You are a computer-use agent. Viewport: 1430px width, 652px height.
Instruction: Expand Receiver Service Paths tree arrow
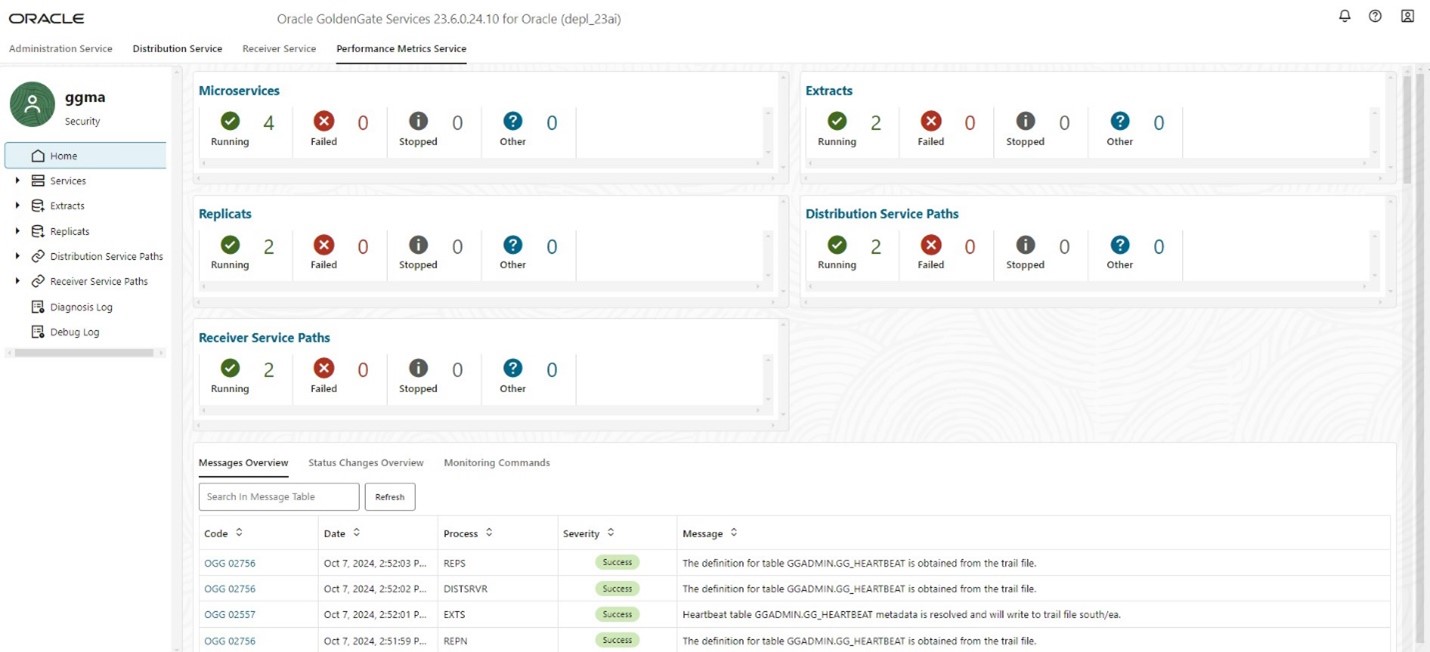click(x=17, y=281)
